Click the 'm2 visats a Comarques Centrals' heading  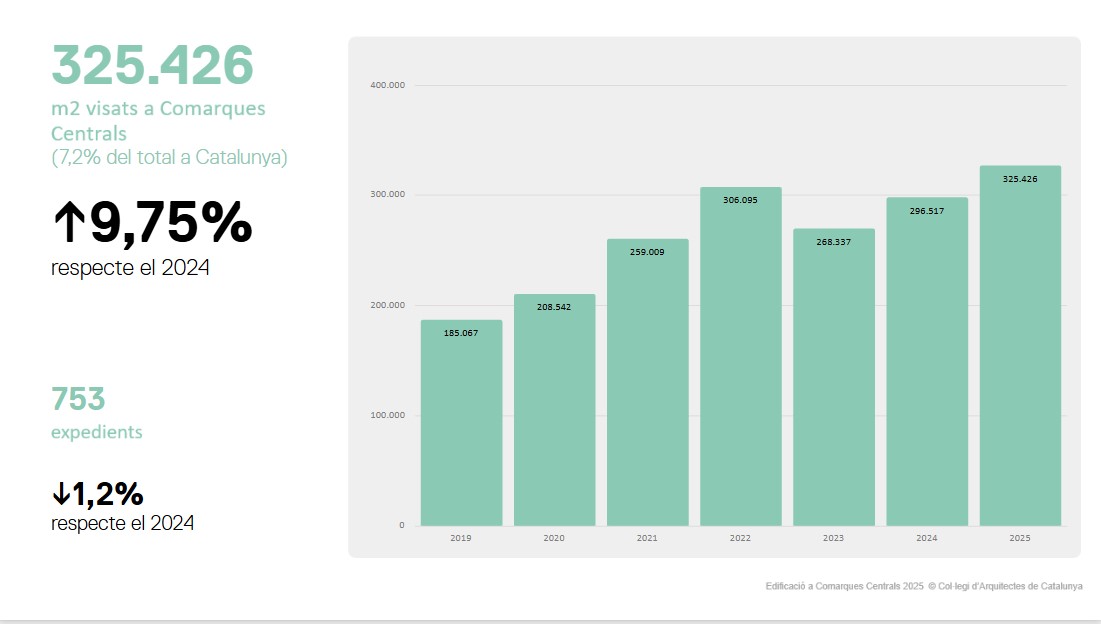click(x=158, y=120)
